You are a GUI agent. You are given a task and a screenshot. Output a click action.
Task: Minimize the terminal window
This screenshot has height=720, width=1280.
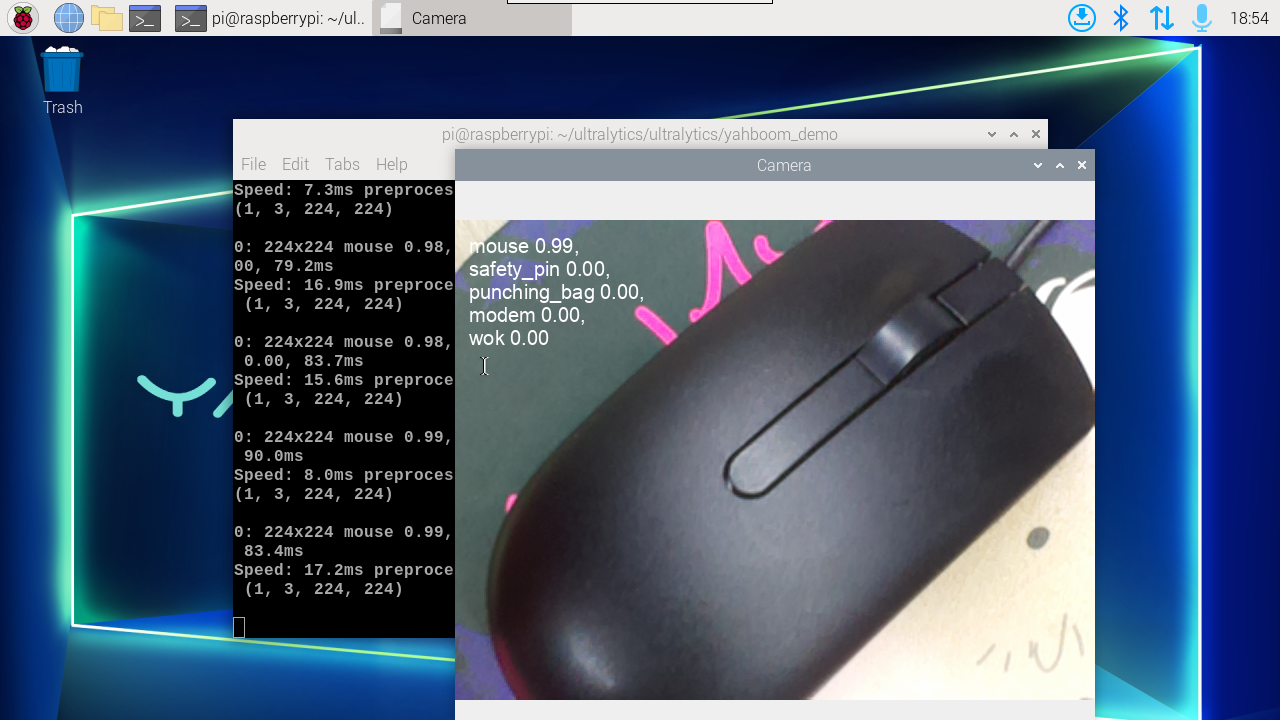(992, 134)
